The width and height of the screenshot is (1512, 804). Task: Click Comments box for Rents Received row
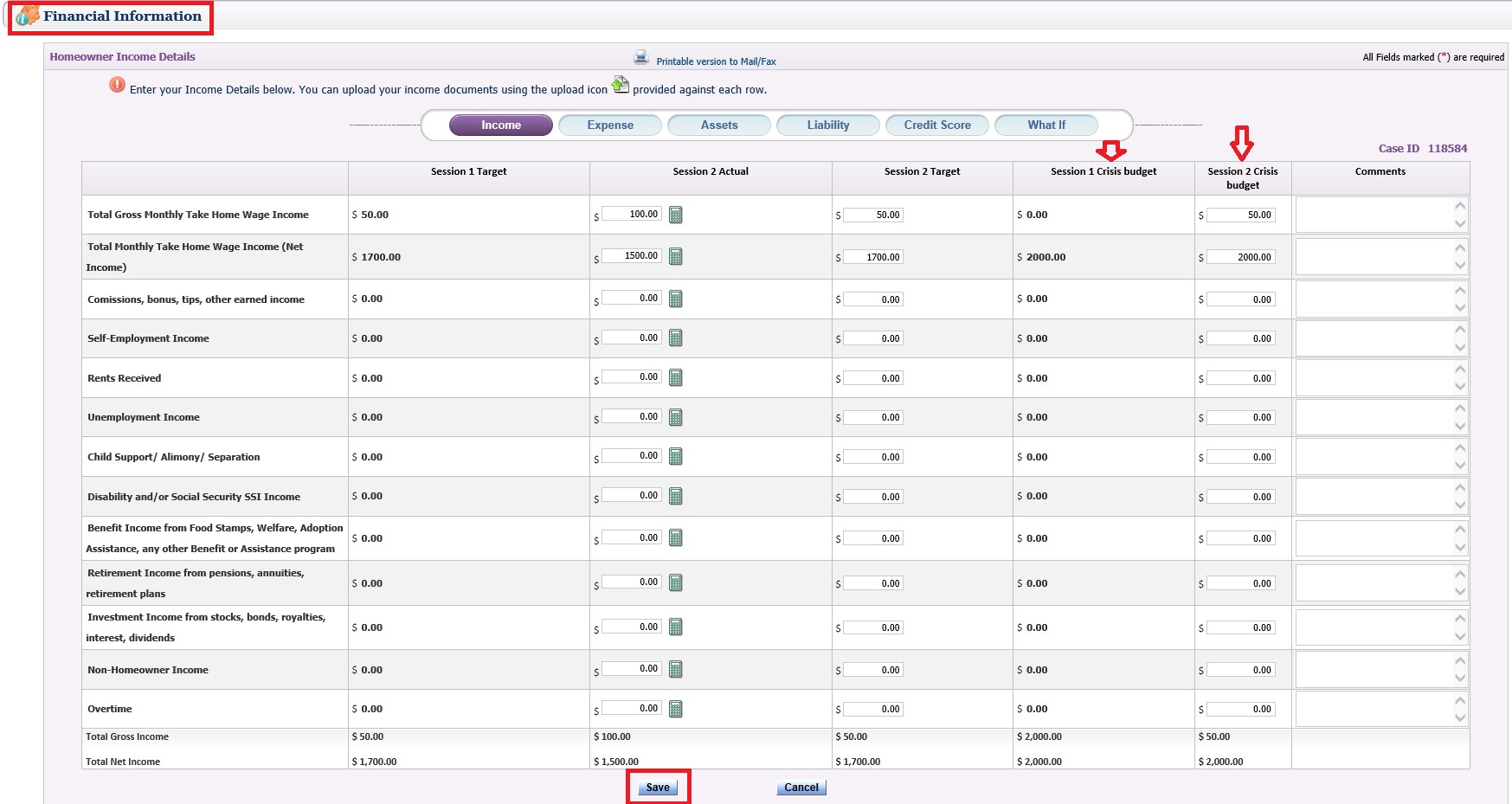[1381, 378]
